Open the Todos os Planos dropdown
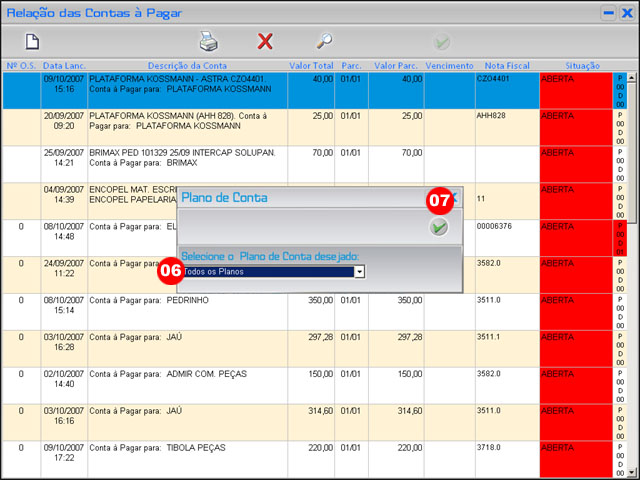 (359, 271)
